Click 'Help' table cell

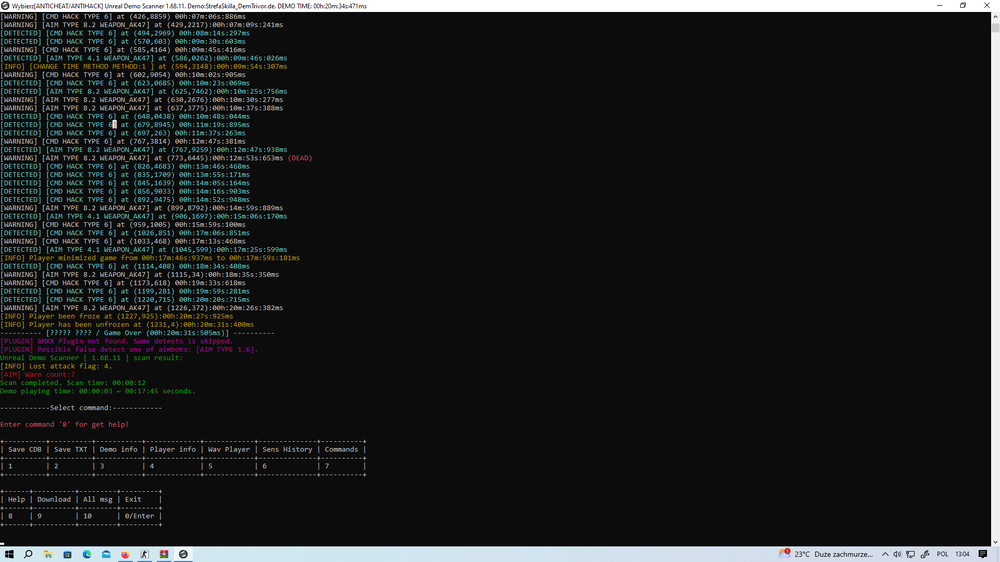point(17,499)
